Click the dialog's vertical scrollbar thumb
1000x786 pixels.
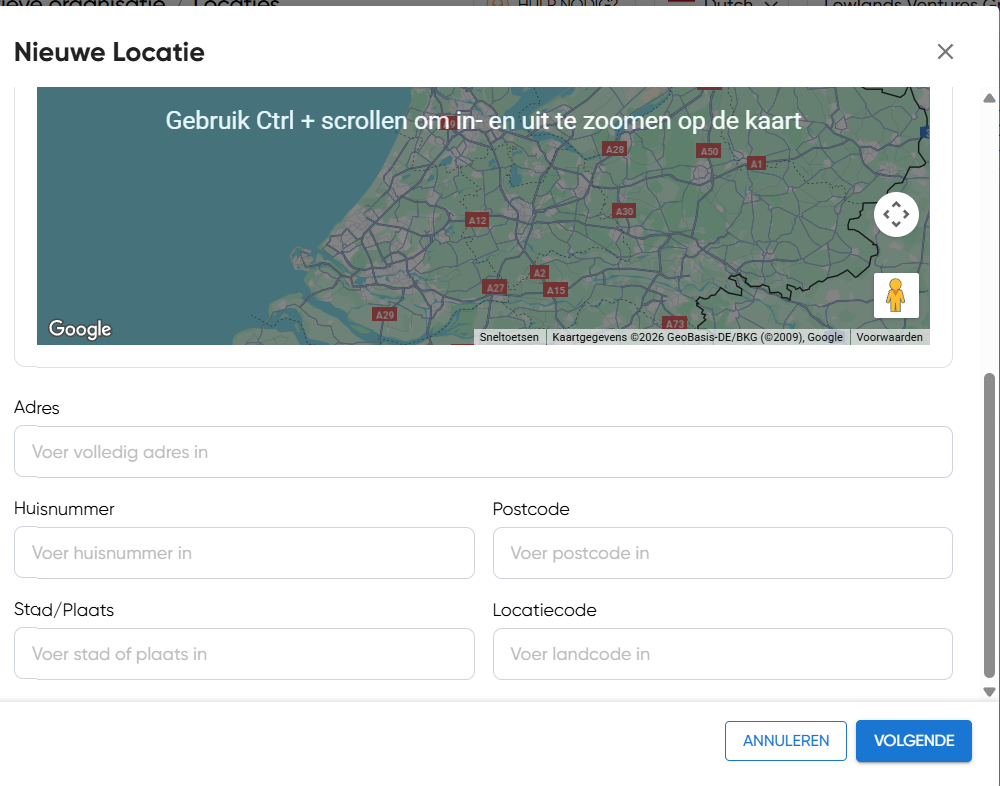[989, 525]
